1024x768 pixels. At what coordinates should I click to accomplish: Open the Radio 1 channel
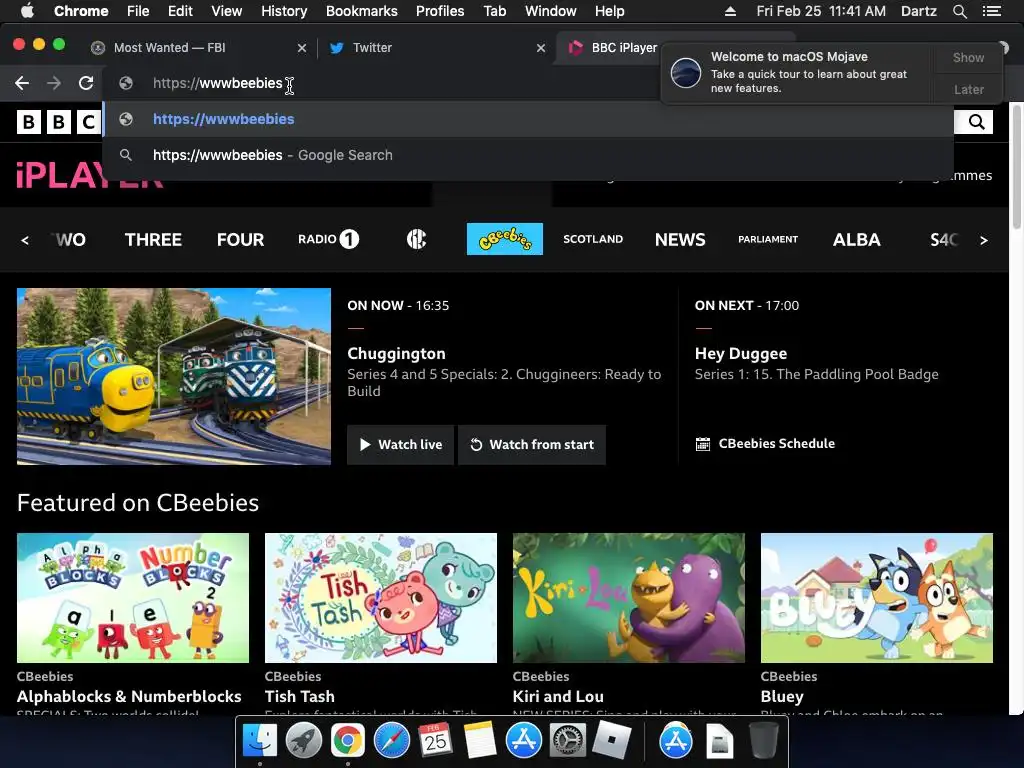[x=328, y=239]
